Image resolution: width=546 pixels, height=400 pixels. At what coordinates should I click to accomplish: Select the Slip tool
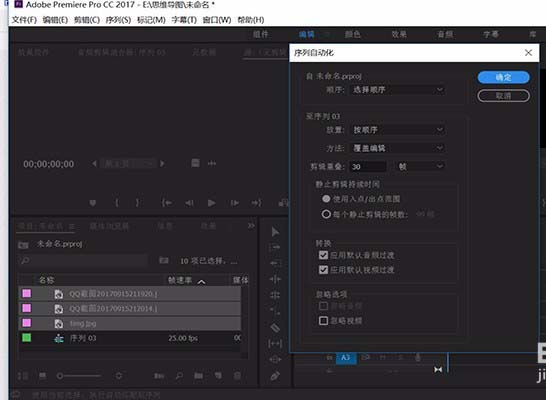click(x=275, y=344)
